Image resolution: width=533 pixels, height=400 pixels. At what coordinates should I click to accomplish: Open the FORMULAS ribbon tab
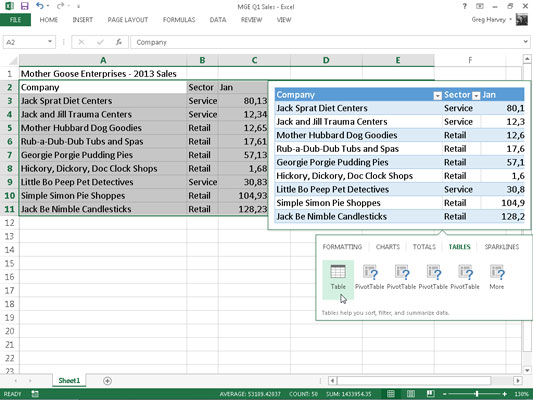(179, 20)
